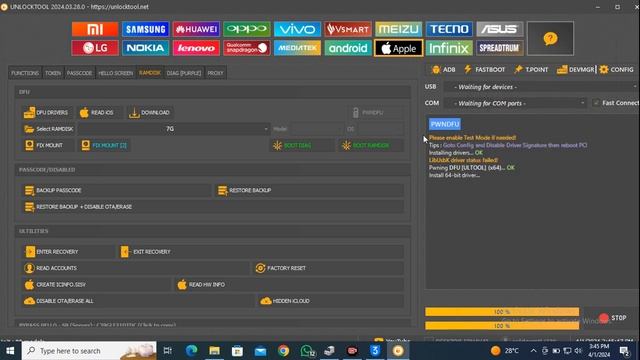Viewport: 640px width, 360px height.
Task: Select the Huawei brand logo
Action: [196, 29]
